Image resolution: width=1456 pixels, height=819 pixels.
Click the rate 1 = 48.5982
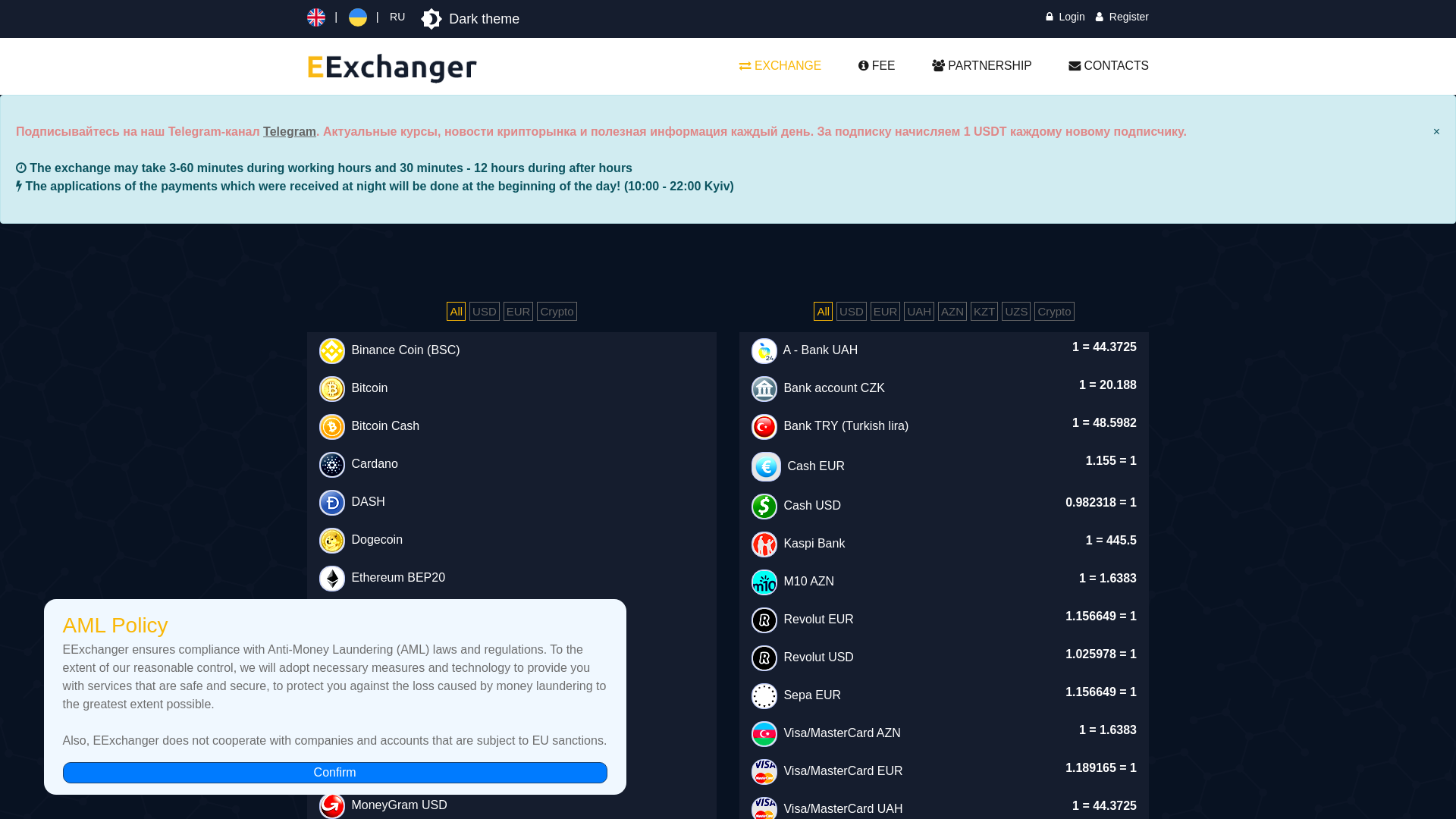coord(1104,423)
